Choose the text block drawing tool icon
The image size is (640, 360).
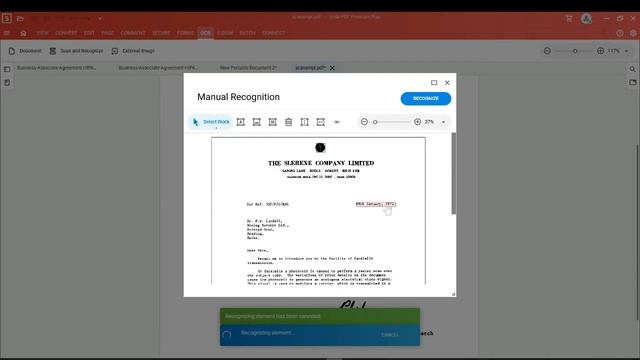point(241,122)
